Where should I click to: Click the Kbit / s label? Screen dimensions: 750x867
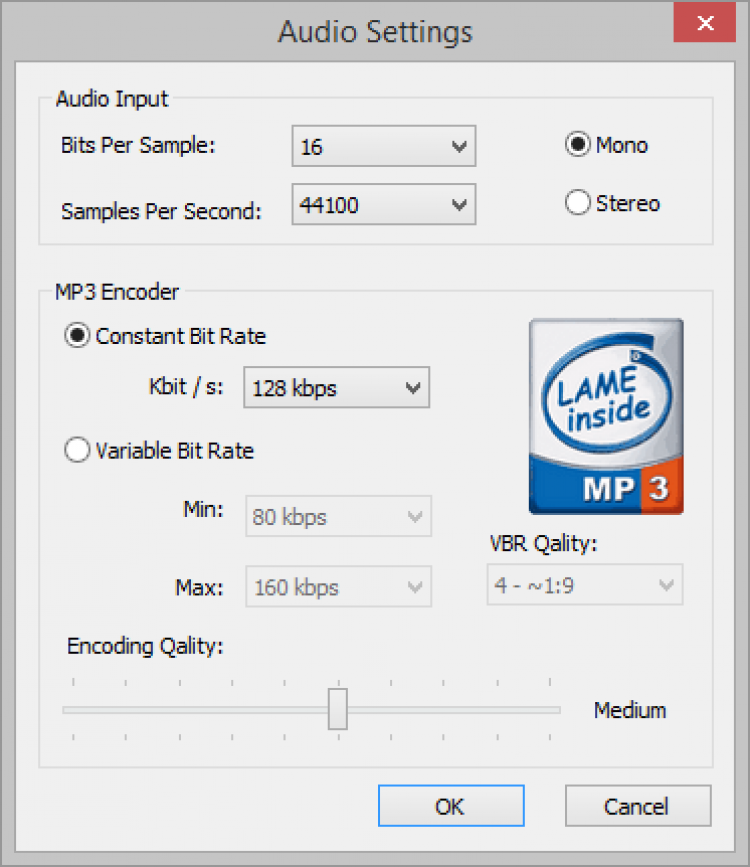pyautogui.click(x=186, y=387)
